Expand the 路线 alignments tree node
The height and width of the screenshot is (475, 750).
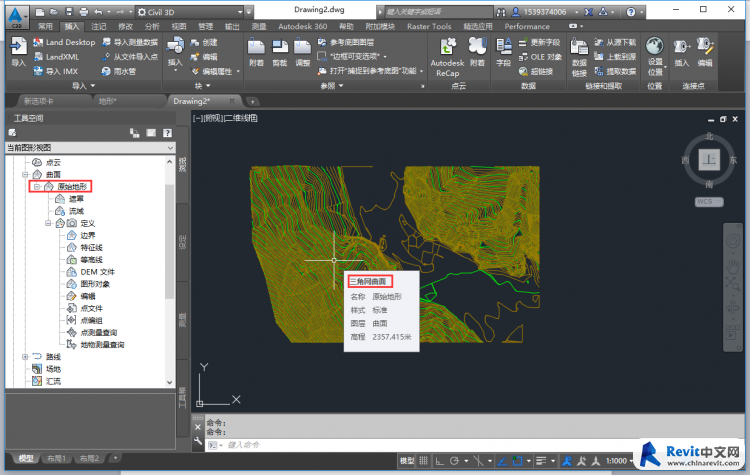point(25,356)
